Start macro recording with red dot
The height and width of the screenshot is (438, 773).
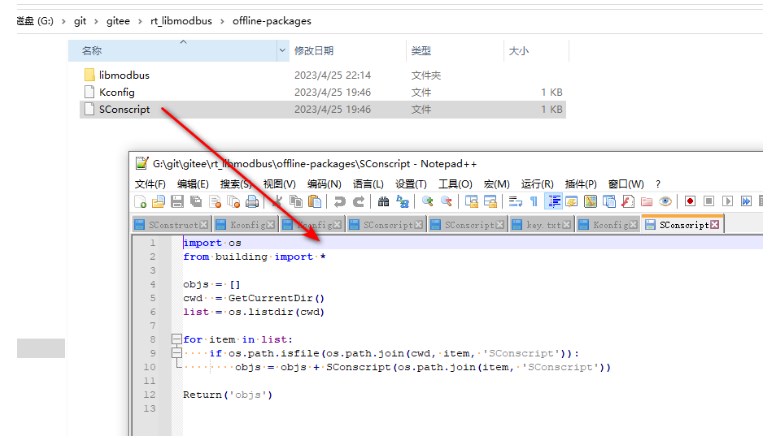click(690, 202)
